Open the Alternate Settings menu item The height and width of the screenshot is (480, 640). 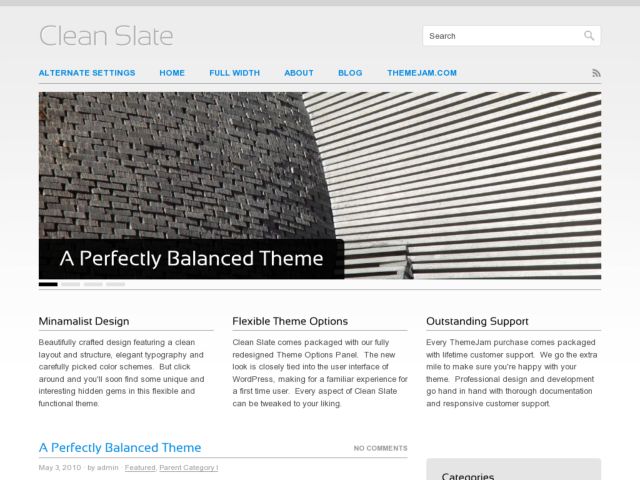(87, 73)
